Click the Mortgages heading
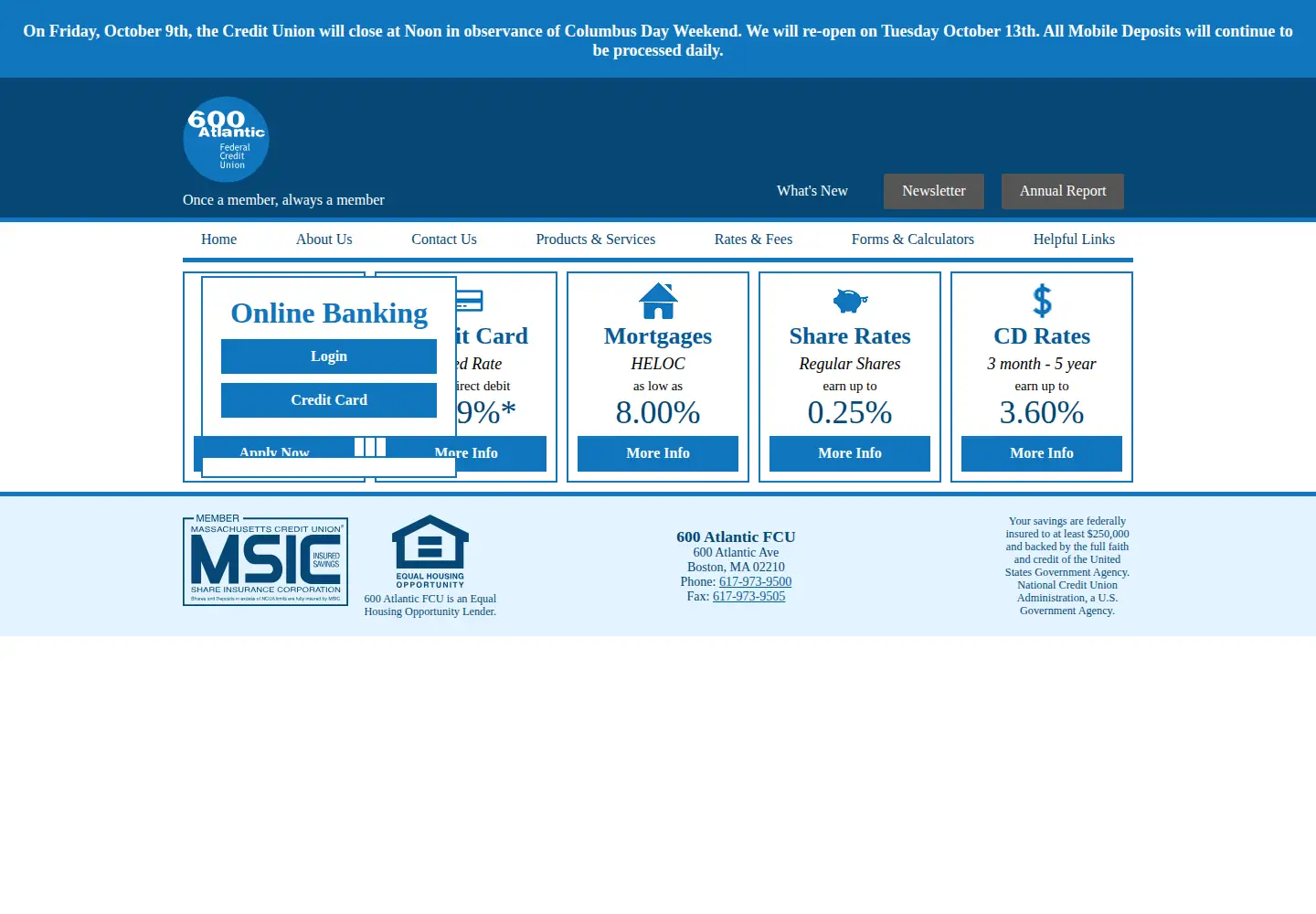Viewport: 1316px width, 914px height. click(658, 336)
